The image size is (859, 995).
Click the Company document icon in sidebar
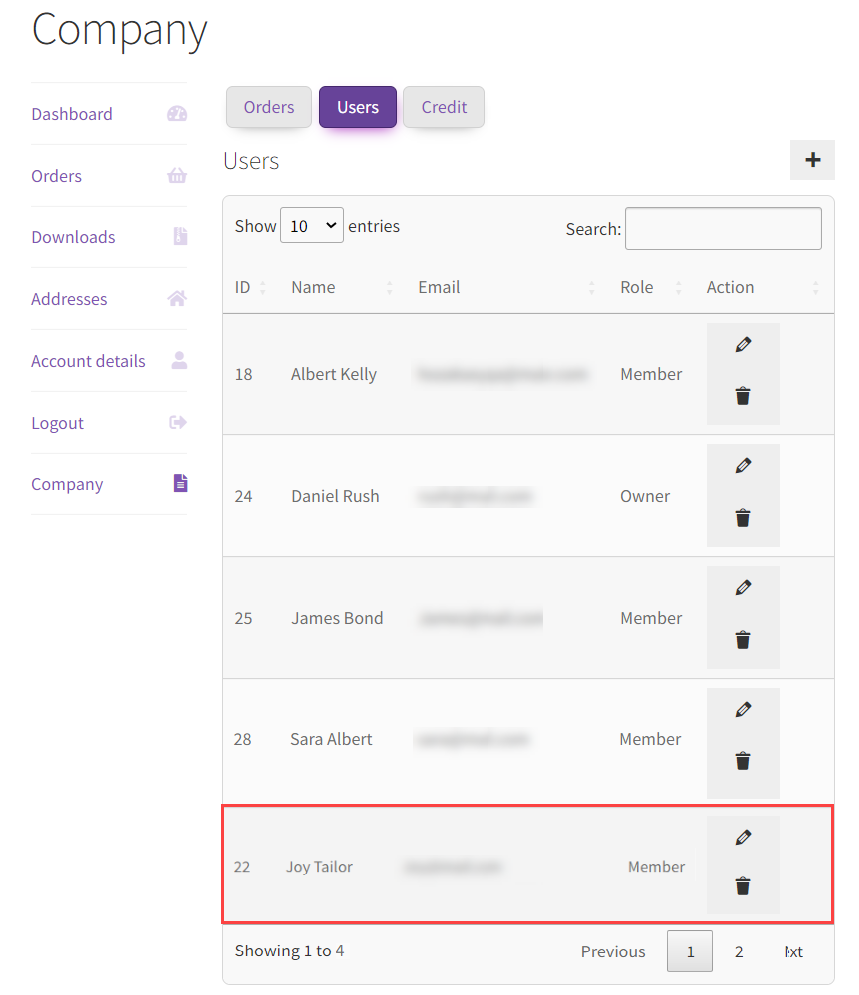coord(180,483)
